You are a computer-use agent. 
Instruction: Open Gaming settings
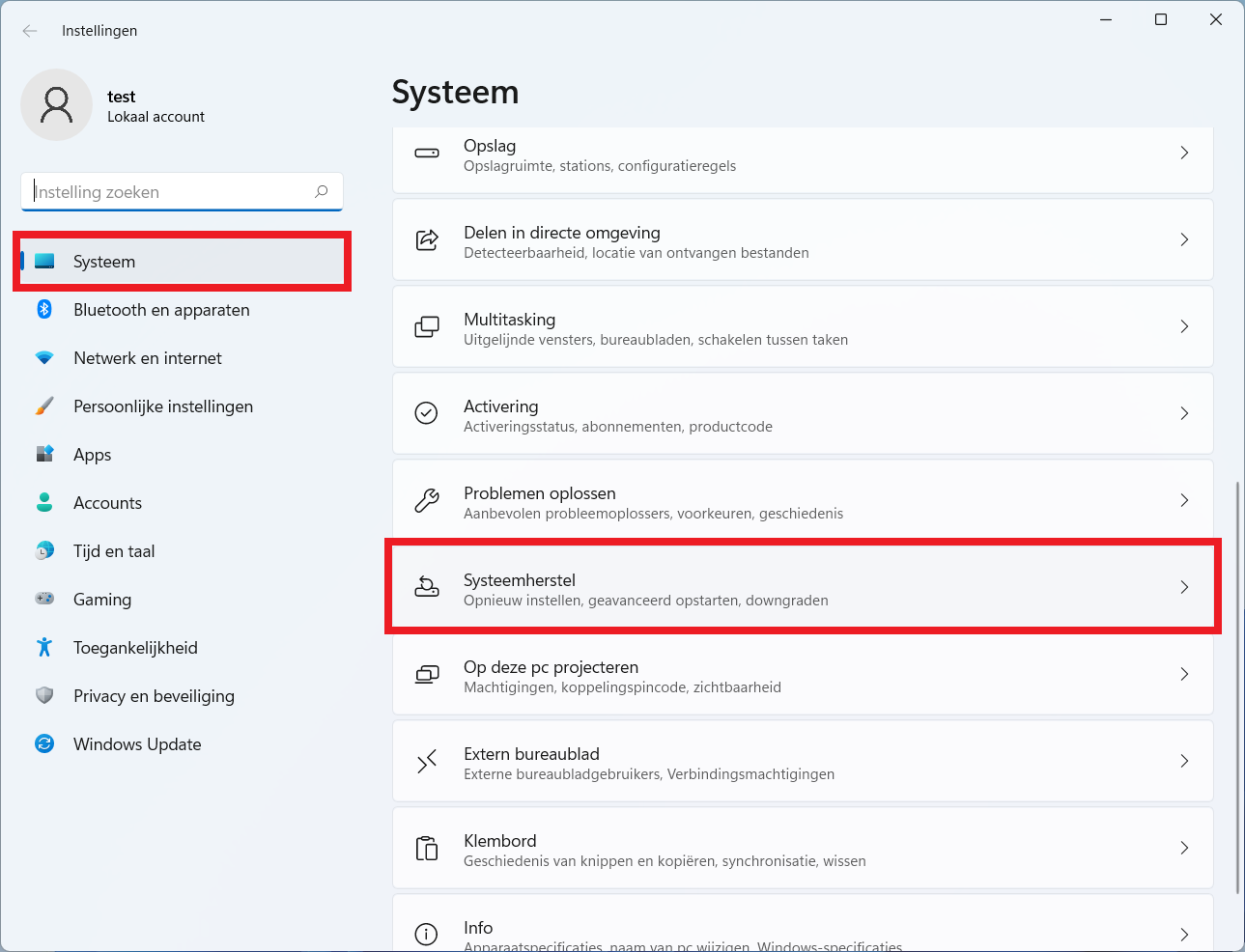[182, 599]
